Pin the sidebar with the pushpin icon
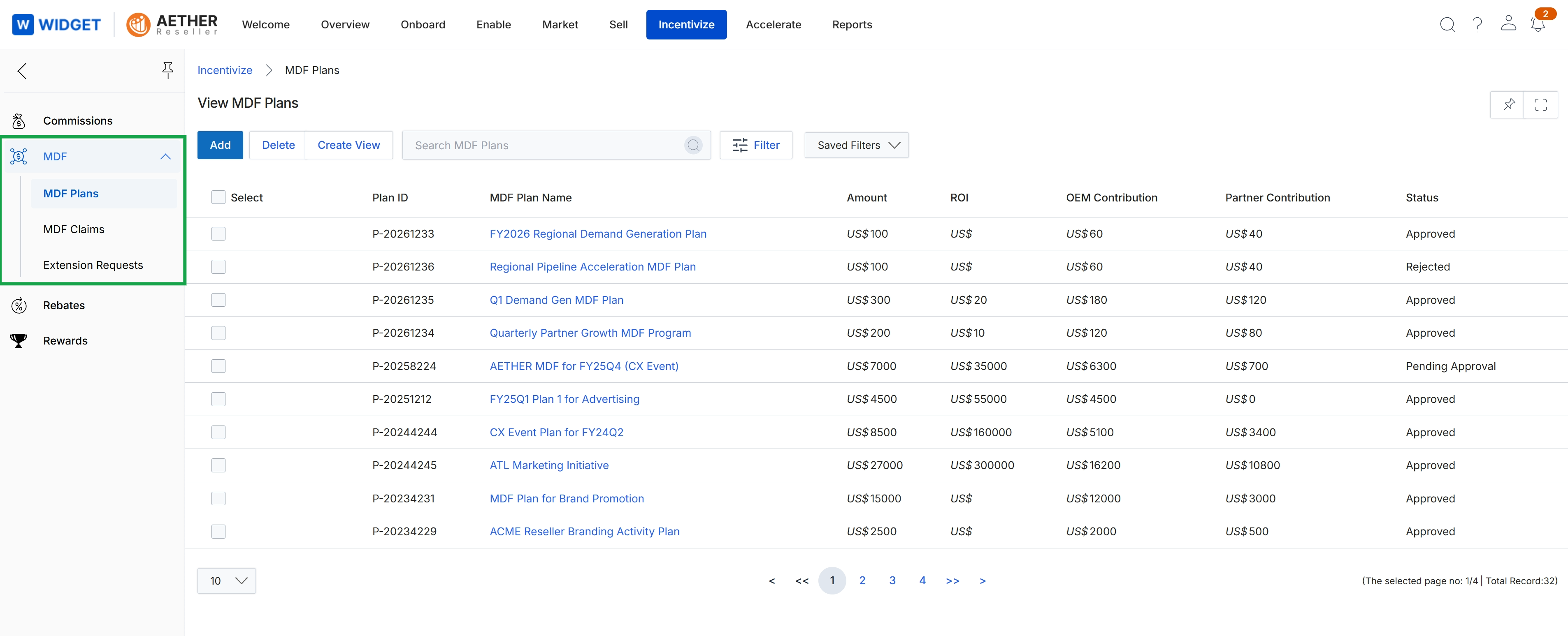 pyautogui.click(x=167, y=71)
